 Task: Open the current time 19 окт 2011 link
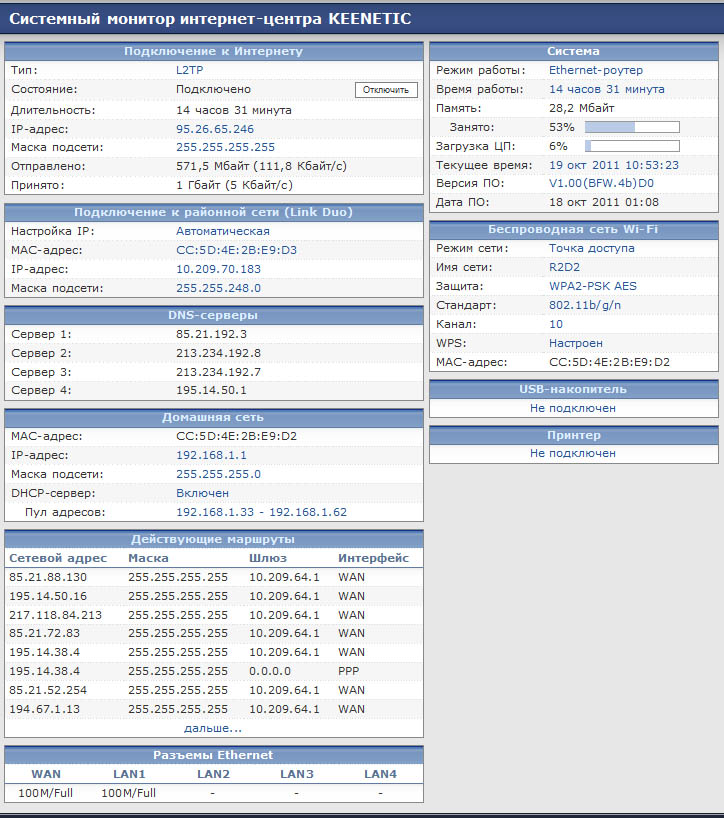point(614,165)
